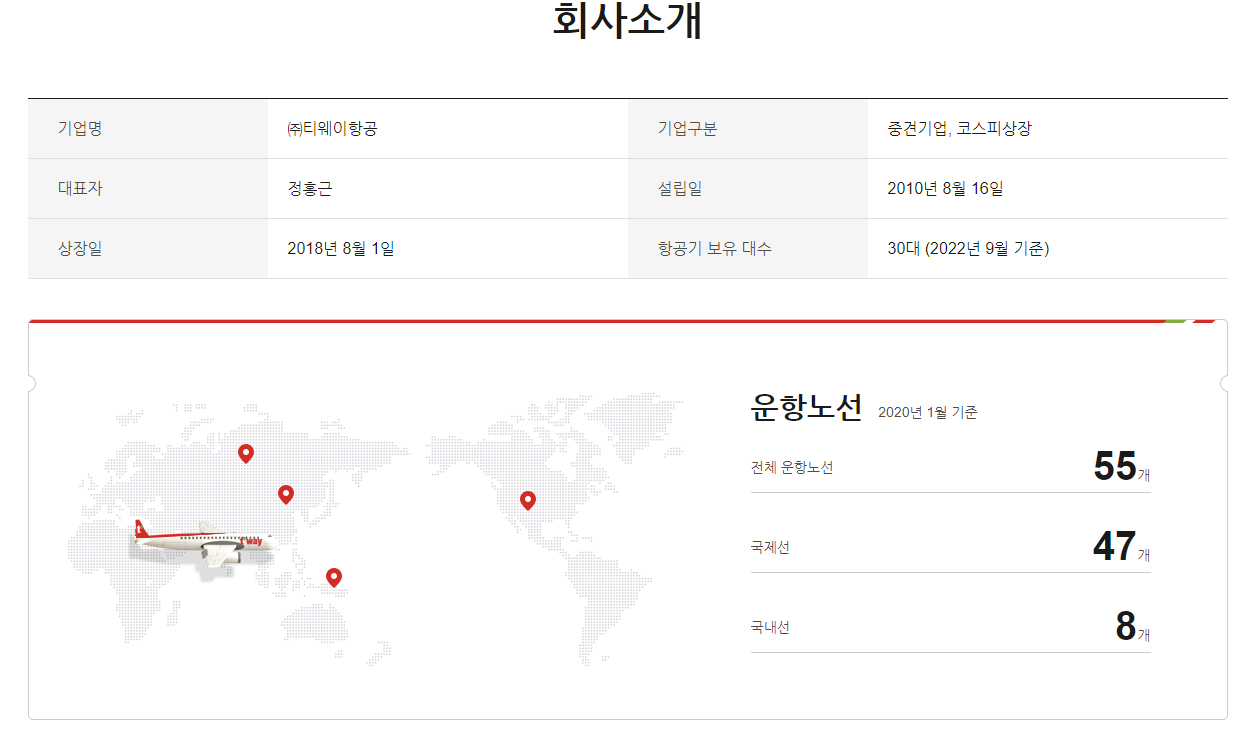Viewport: 1254px width, 733px height.
Task: Click the 전체 운항노선 label
Action: pyautogui.click(x=792, y=468)
